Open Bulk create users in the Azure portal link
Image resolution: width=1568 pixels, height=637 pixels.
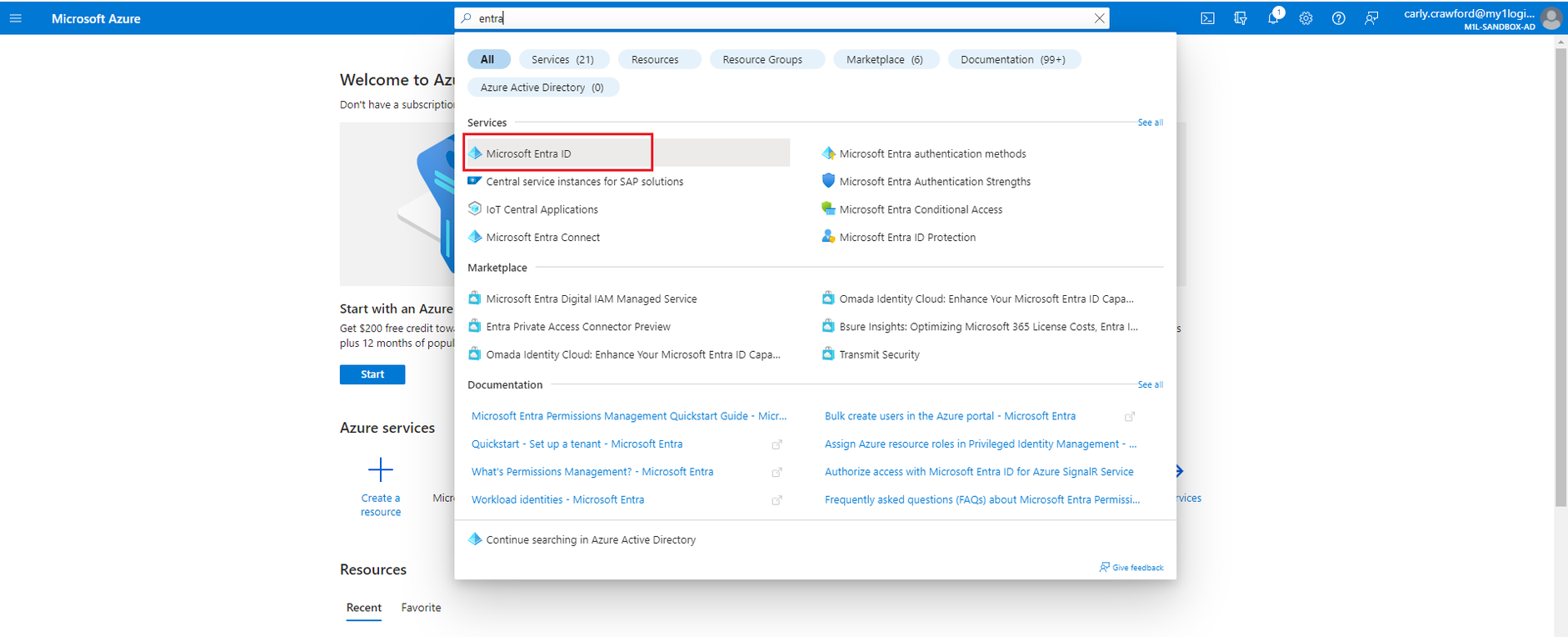coord(950,416)
